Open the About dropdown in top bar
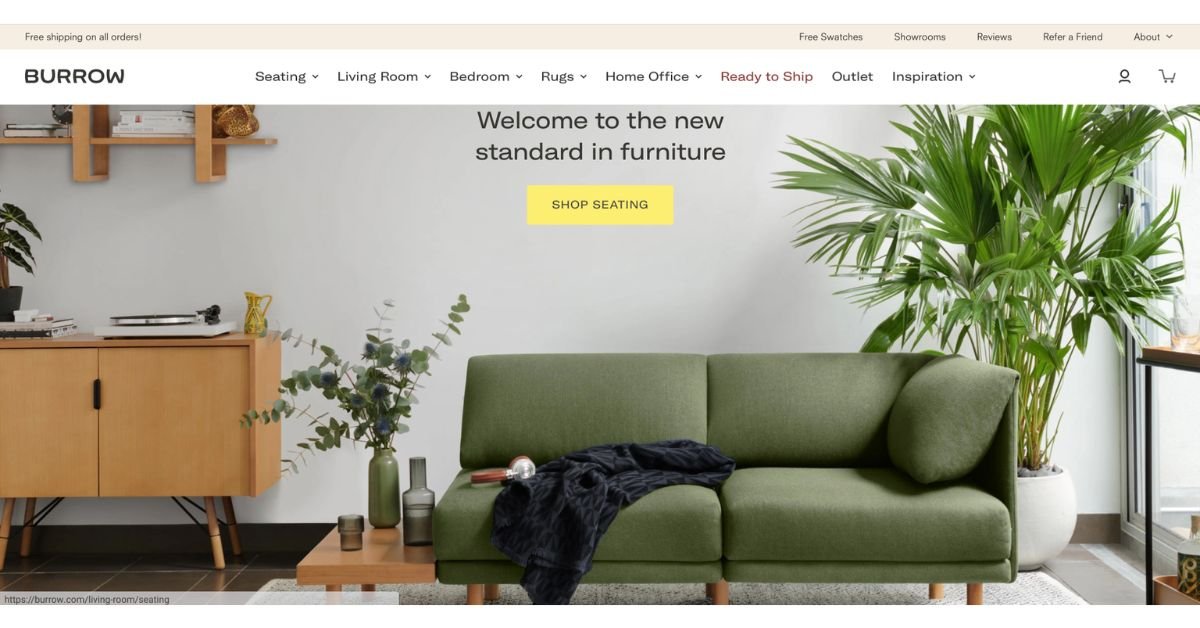The image size is (1200, 628). coord(1153,37)
